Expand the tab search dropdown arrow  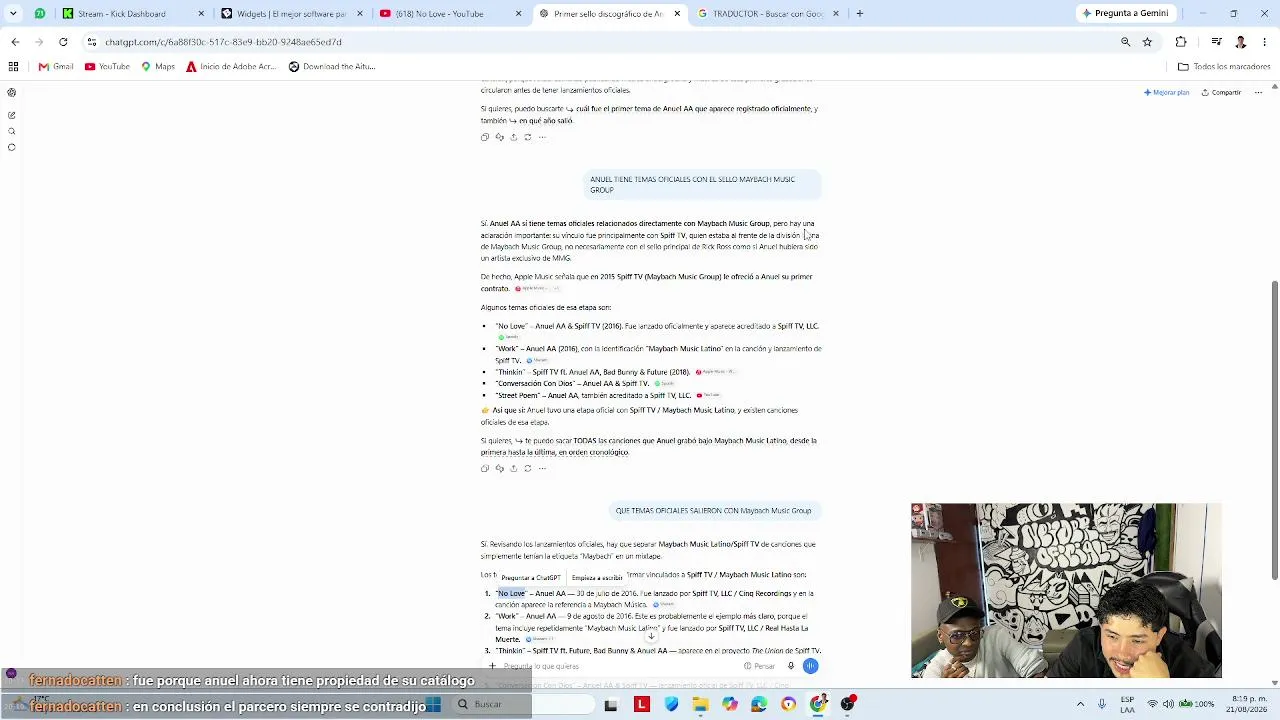13,14
